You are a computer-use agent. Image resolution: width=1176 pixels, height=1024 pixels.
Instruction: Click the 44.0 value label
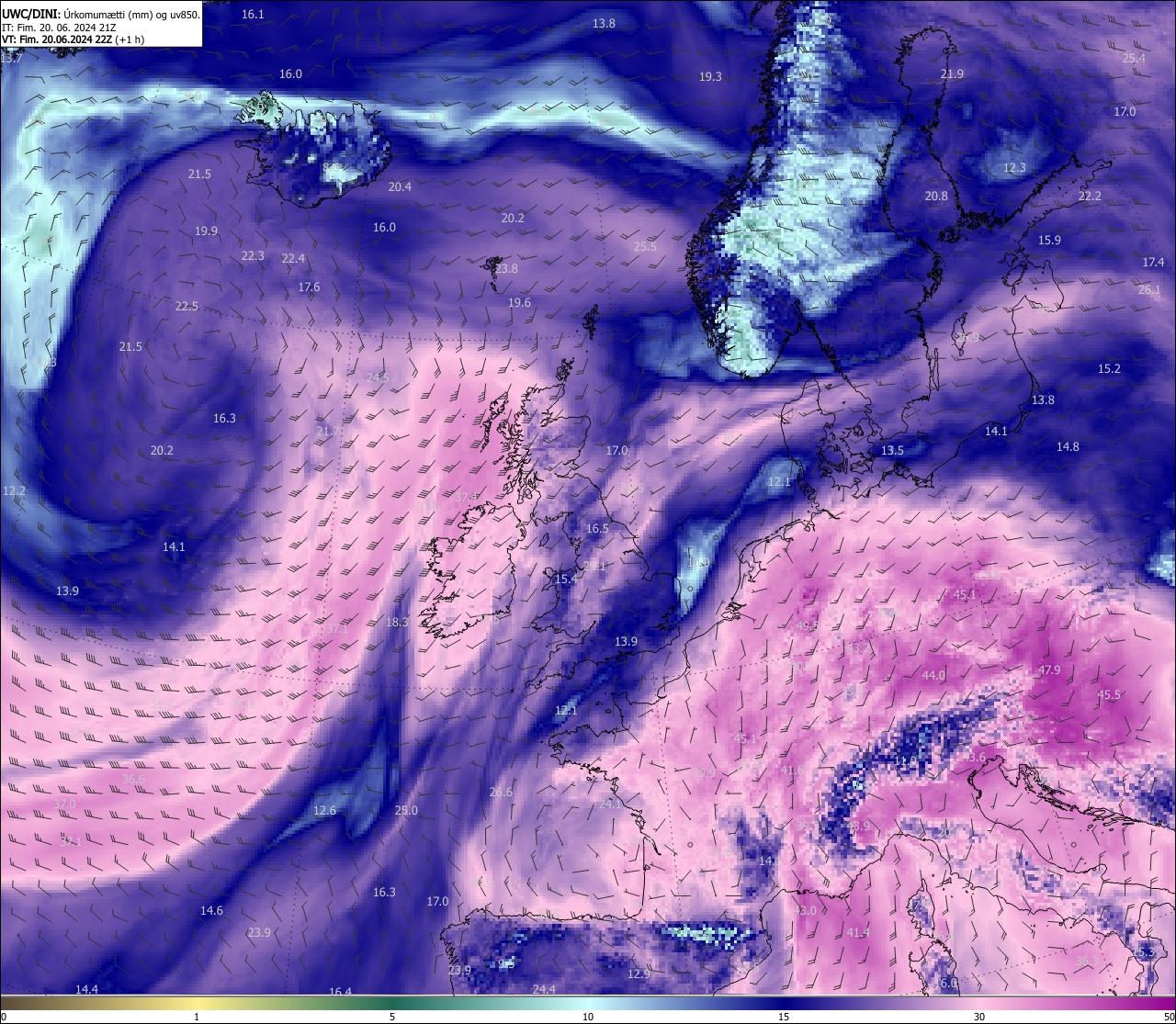933,676
